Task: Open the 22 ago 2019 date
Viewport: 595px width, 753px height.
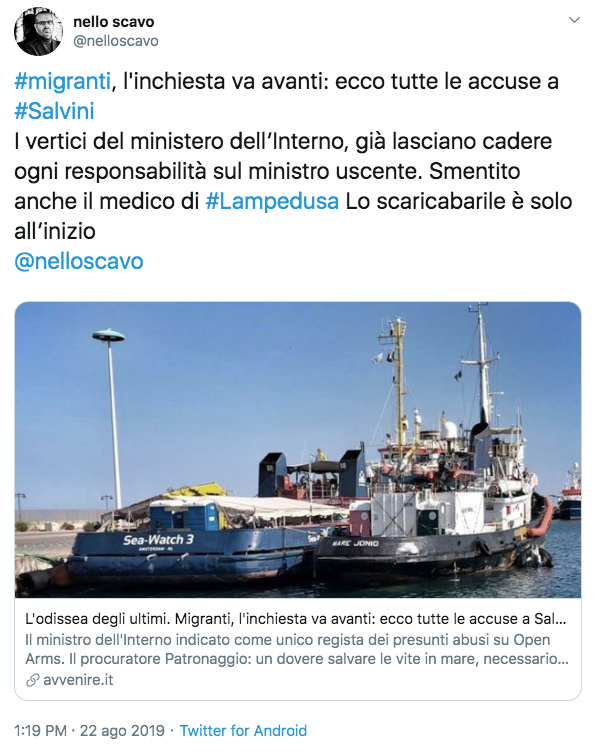Action: (122, 731)
